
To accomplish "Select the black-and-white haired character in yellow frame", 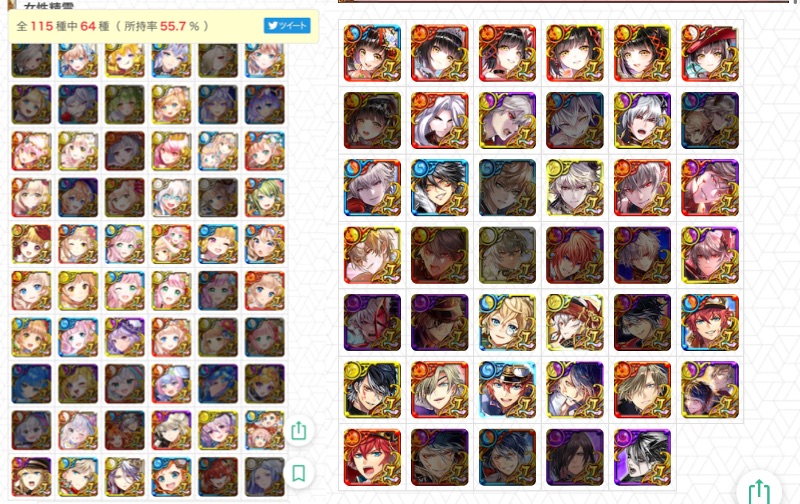I will 372,390.
